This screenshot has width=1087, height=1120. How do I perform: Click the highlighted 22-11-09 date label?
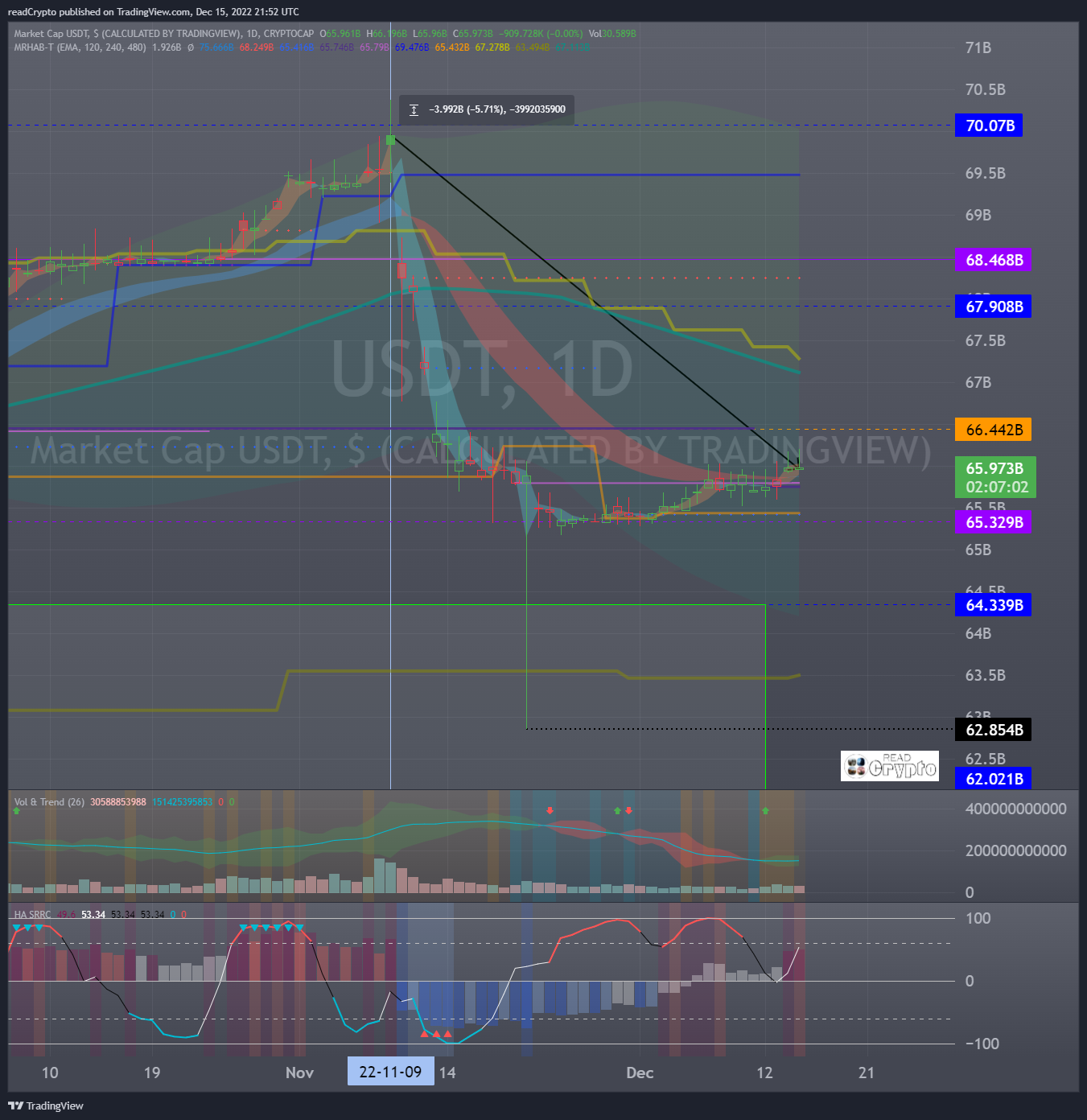click(x=390, y=1072)
